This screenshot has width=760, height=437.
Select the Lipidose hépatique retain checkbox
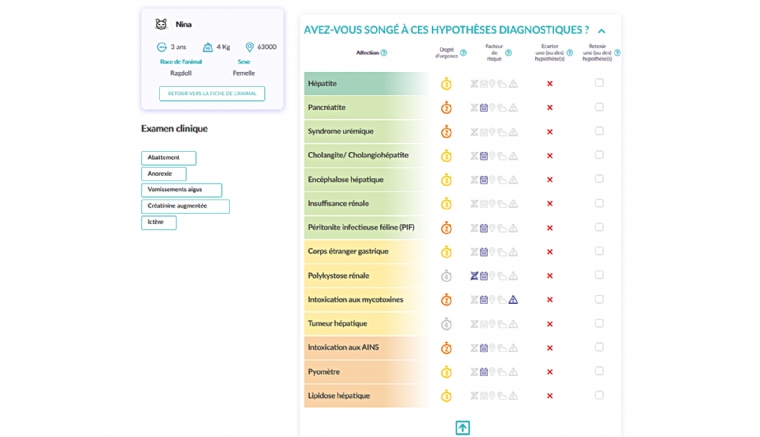click(x=599, y=395)
